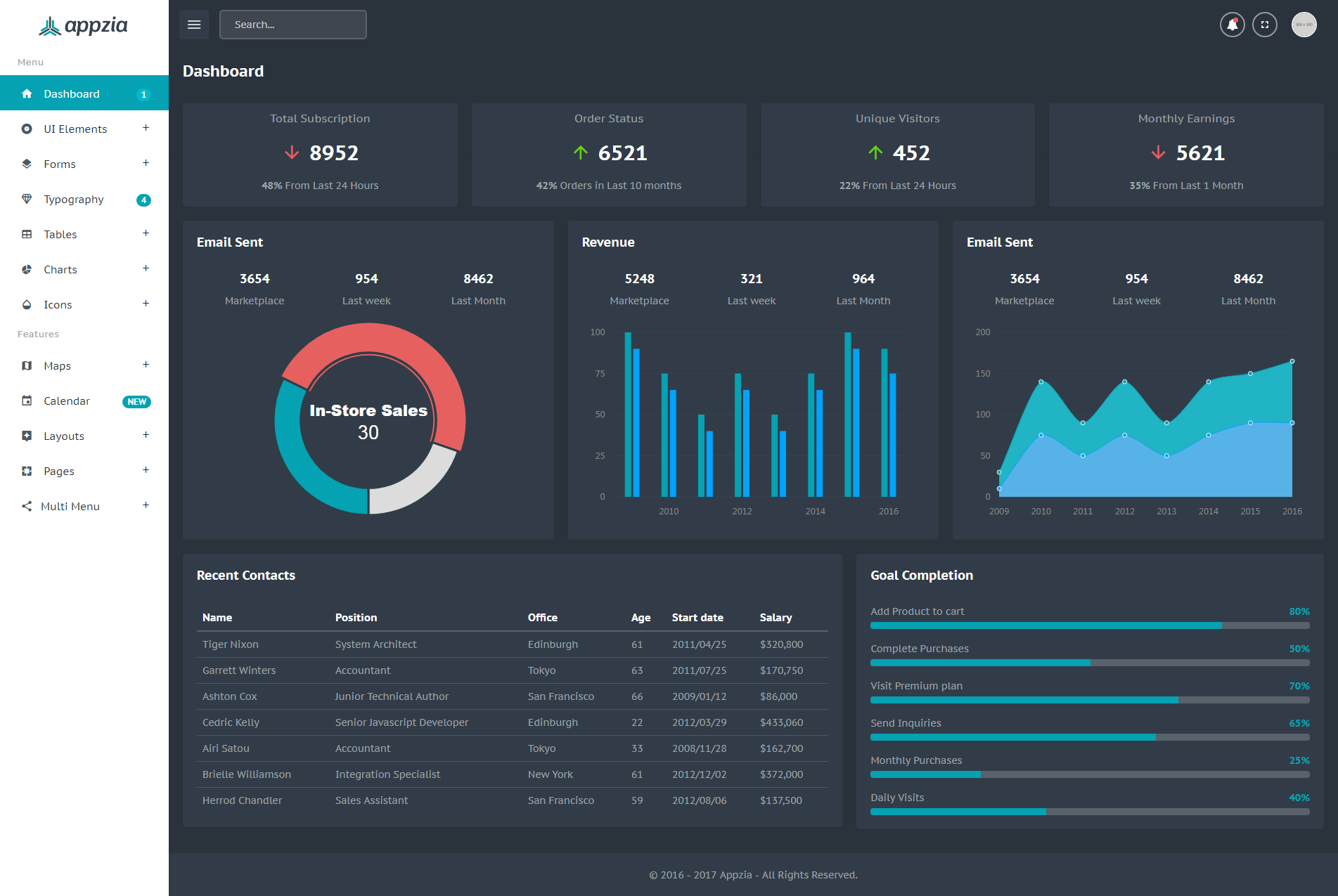Click the Typography diamond icon
The width and height of the screenshot is (1338, 896).
pyautogui.click(x=27, y=199)
